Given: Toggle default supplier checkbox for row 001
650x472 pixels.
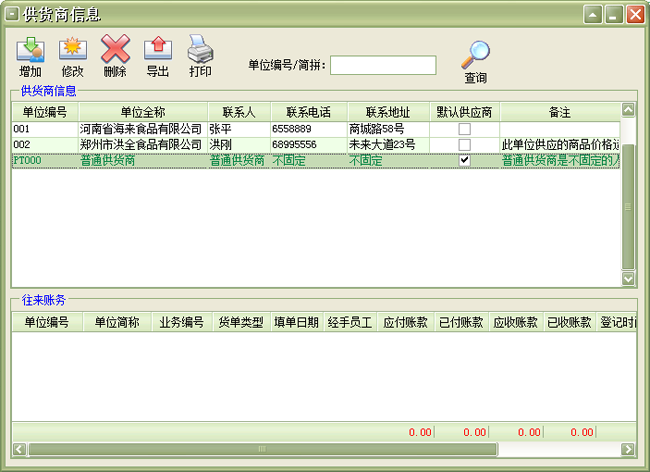Looking at the screenshot, I should (464, 129).
